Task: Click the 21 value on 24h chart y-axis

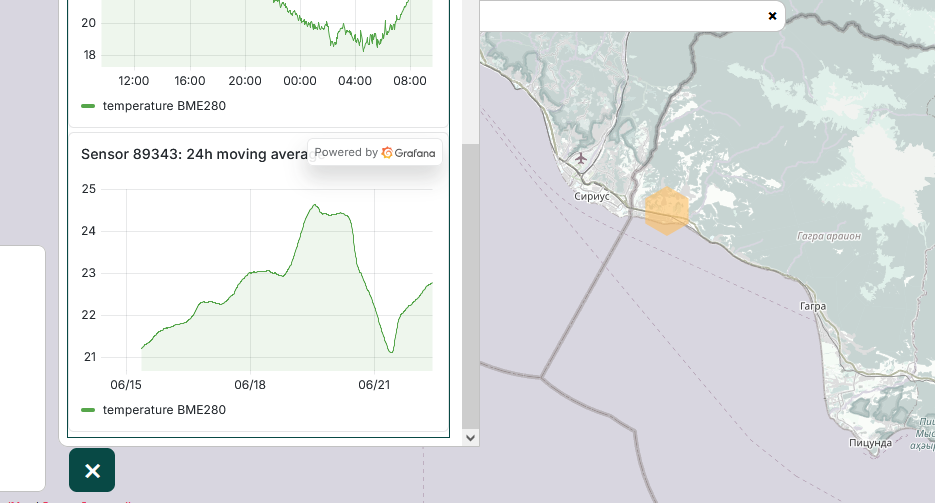Action: point(89,357)
